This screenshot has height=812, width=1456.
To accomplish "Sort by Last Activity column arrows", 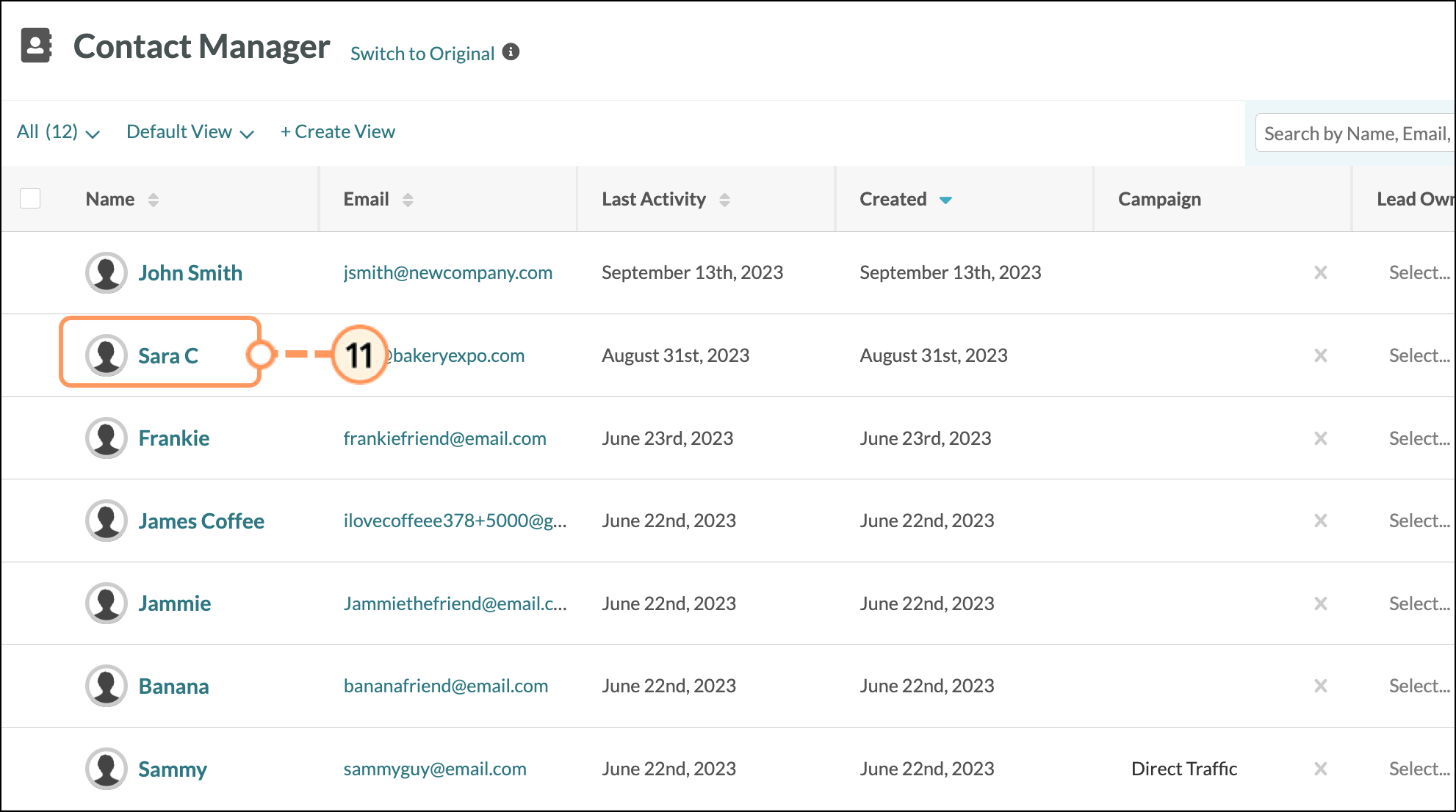I will 724,200.
